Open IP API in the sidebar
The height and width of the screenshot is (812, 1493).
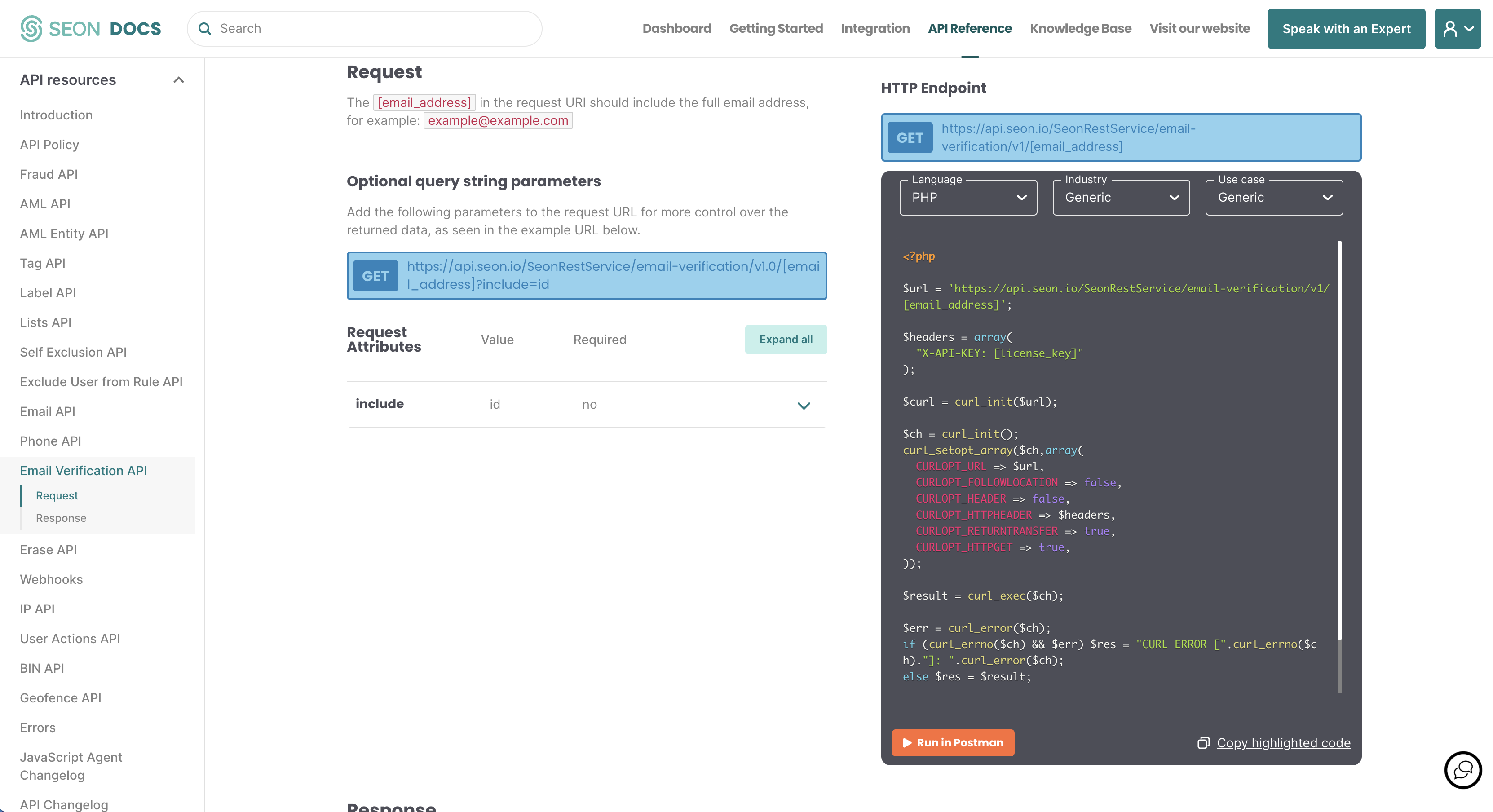37,609
